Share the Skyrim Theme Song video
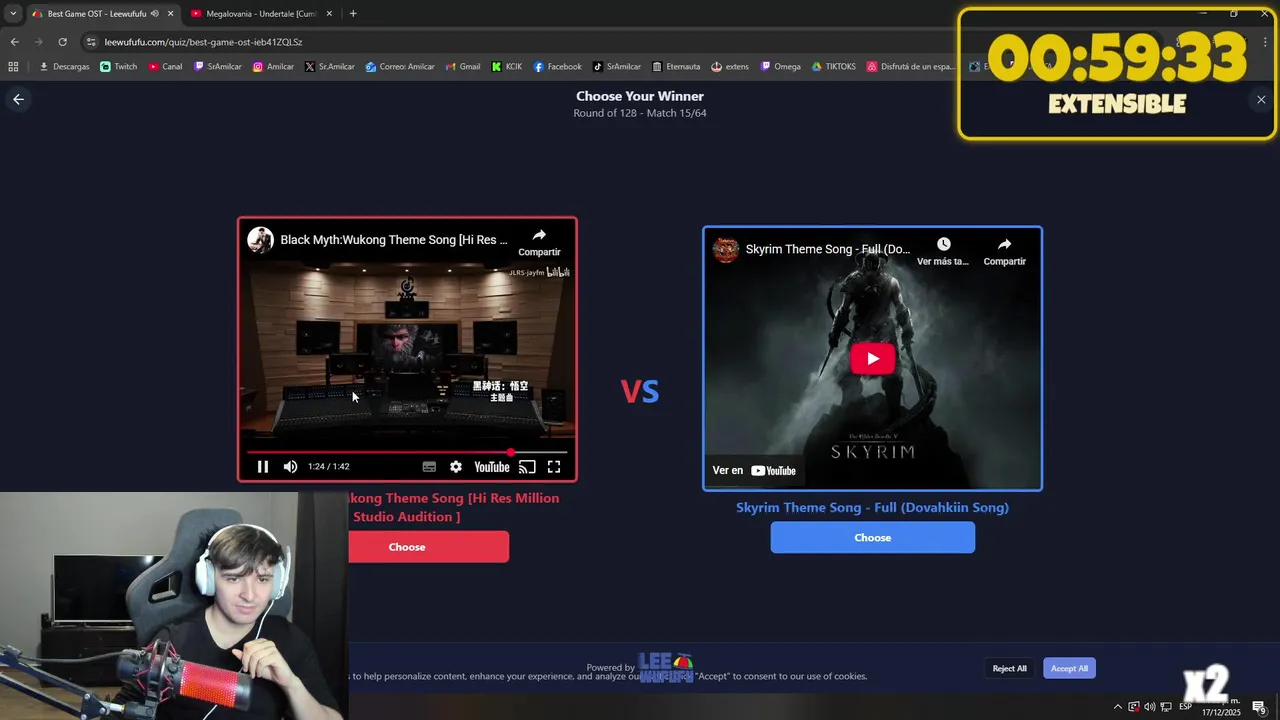Screen dimensions: 1280x720 (1004, 251)
